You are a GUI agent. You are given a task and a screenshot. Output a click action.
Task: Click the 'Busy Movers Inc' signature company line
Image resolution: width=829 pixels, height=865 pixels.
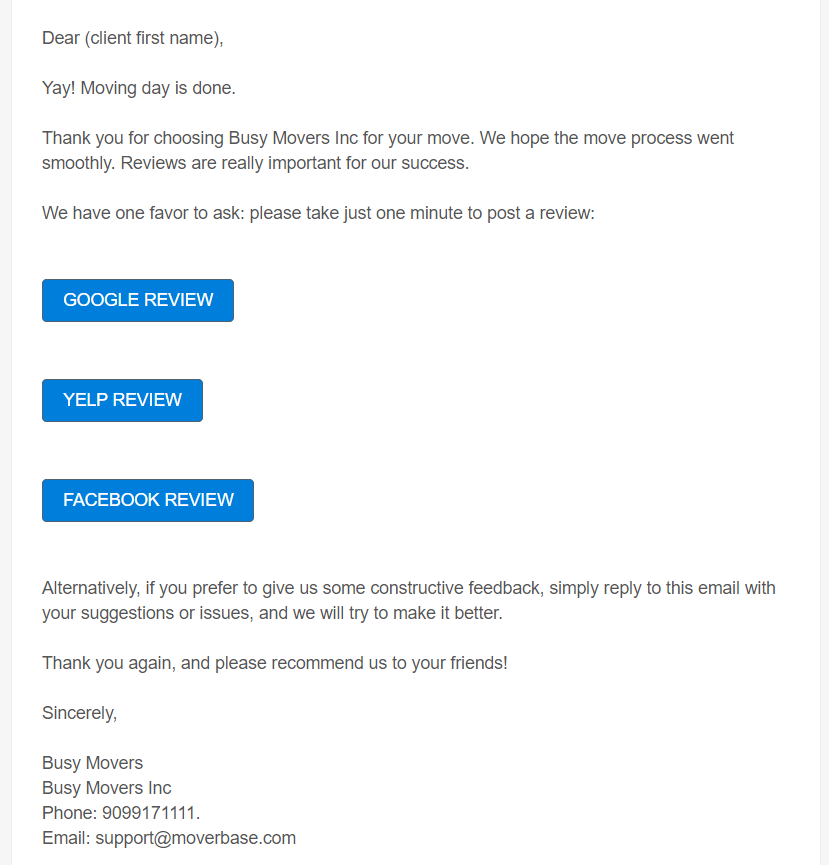pyautogui.click(x=106, y=788)
